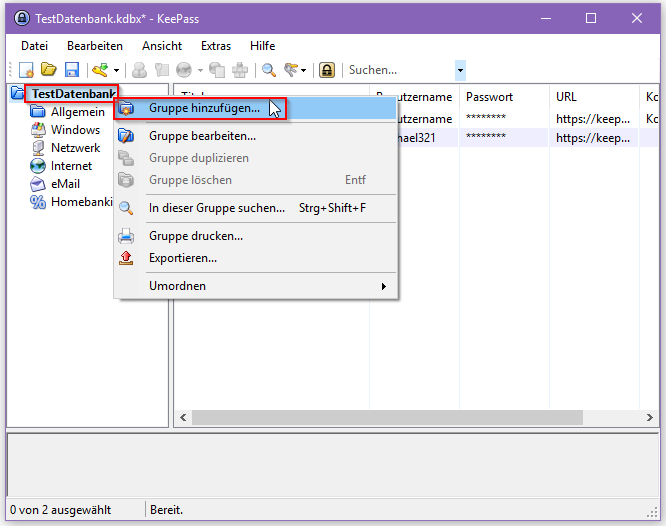The image size is (666, 526).
Task: Click the '0 von 2 ausgewählt' status text
Action: 61,510
